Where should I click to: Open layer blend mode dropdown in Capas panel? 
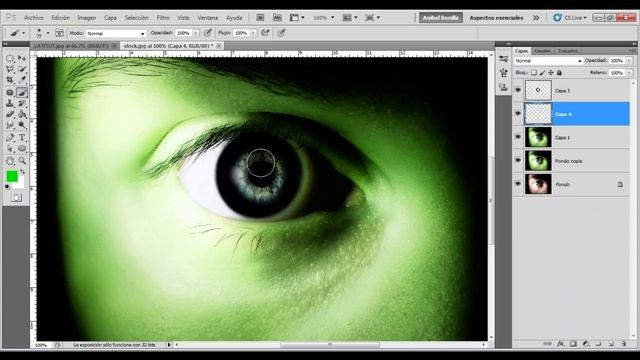tap(548, 61)
